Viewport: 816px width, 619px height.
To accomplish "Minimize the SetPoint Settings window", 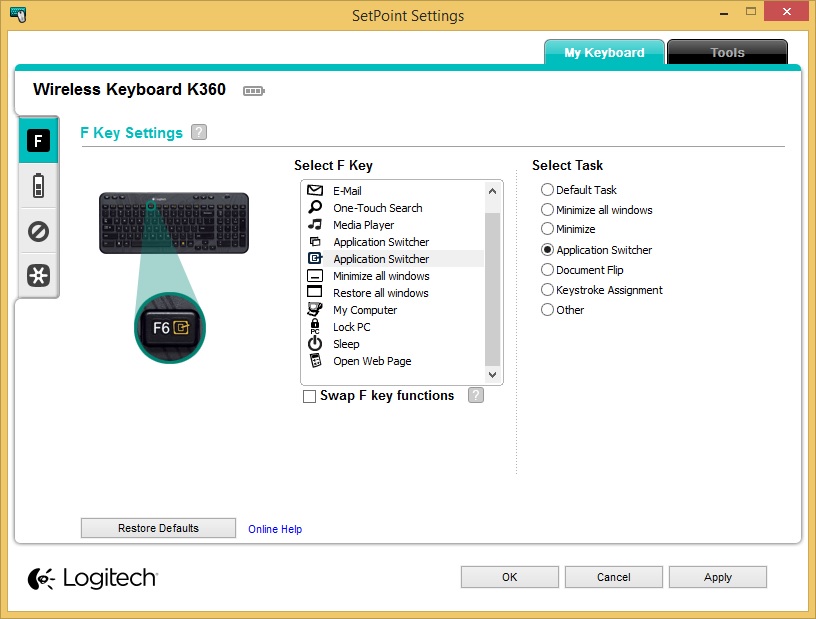I will 724,12.
